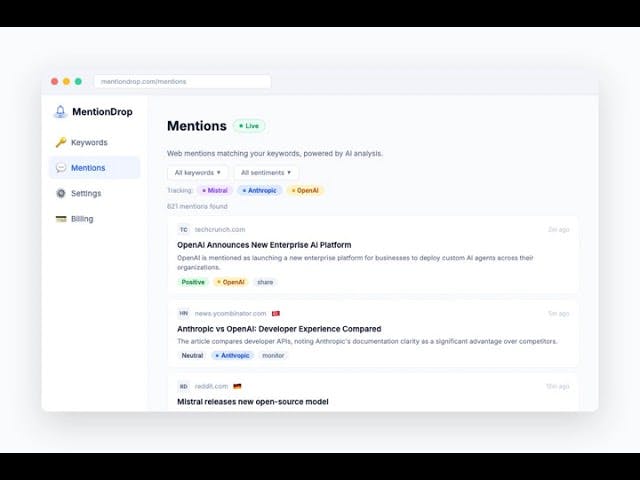The image size is (640, 480).
Task: Click the MentionDrop brand name
Action: click(102, 112)
